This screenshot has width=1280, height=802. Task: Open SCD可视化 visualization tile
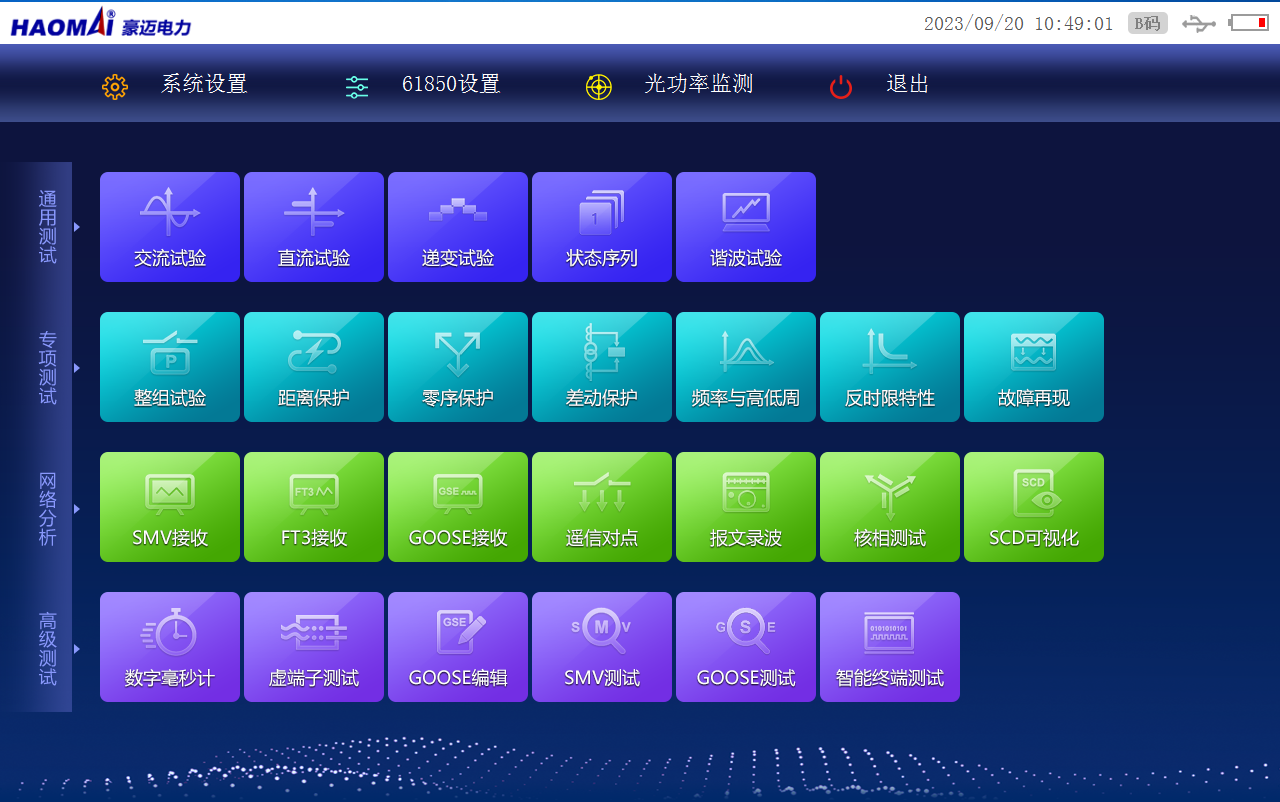pyautogui.click(x=1034, y=507)
